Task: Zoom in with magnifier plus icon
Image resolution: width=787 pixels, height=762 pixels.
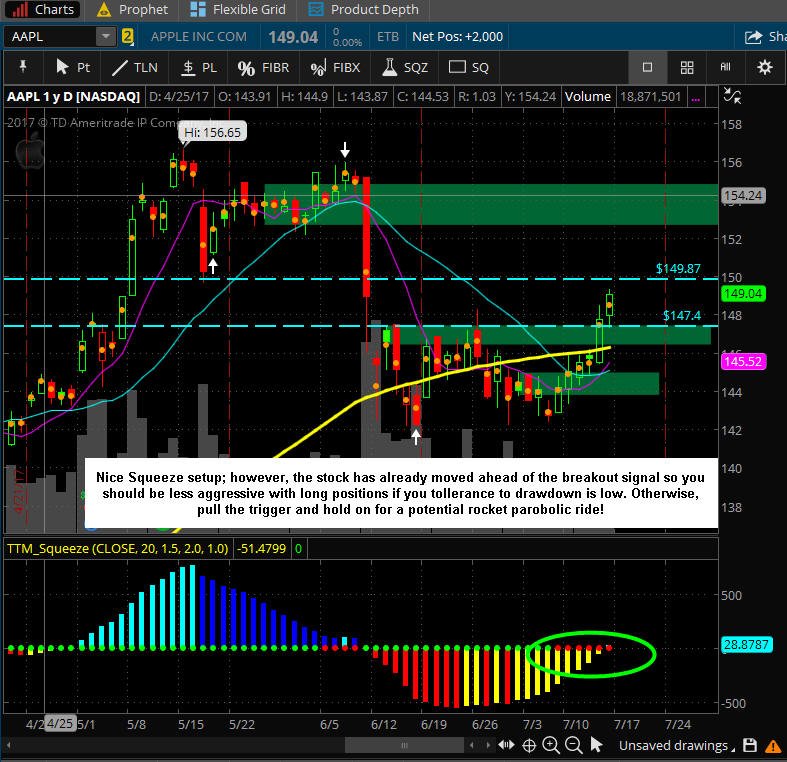Action: (551, 745)
